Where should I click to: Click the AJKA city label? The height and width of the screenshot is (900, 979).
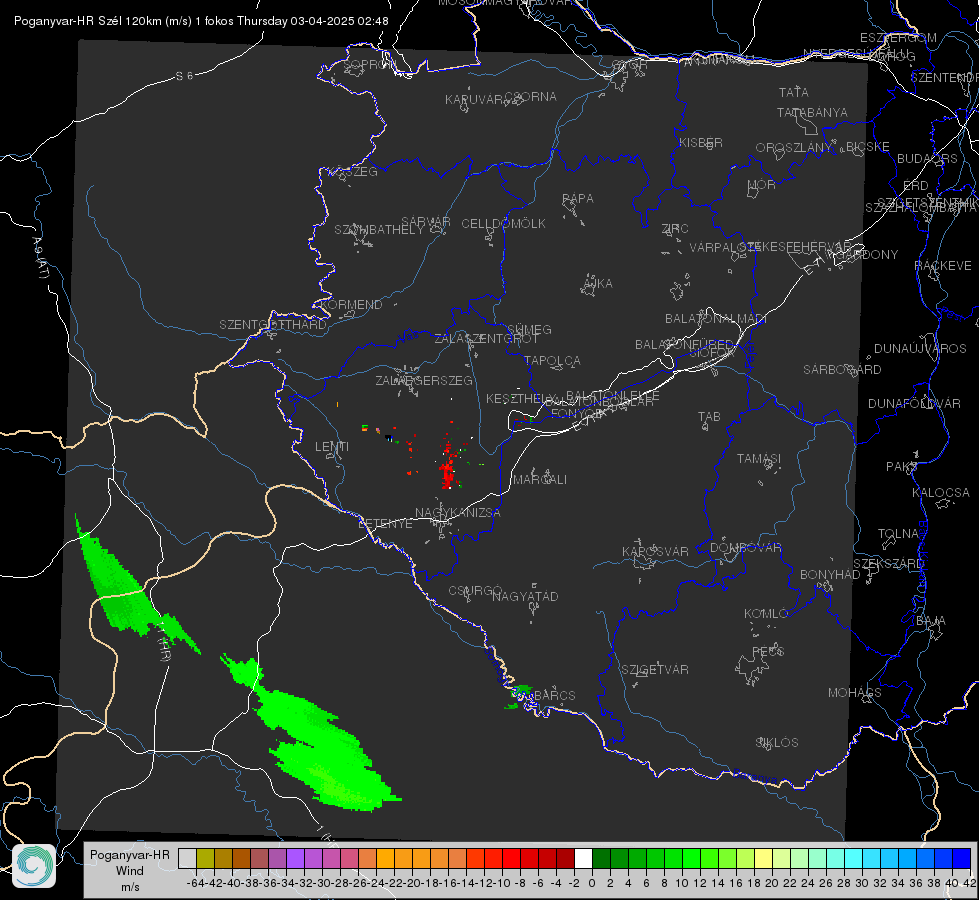click(x=598, y=284)
